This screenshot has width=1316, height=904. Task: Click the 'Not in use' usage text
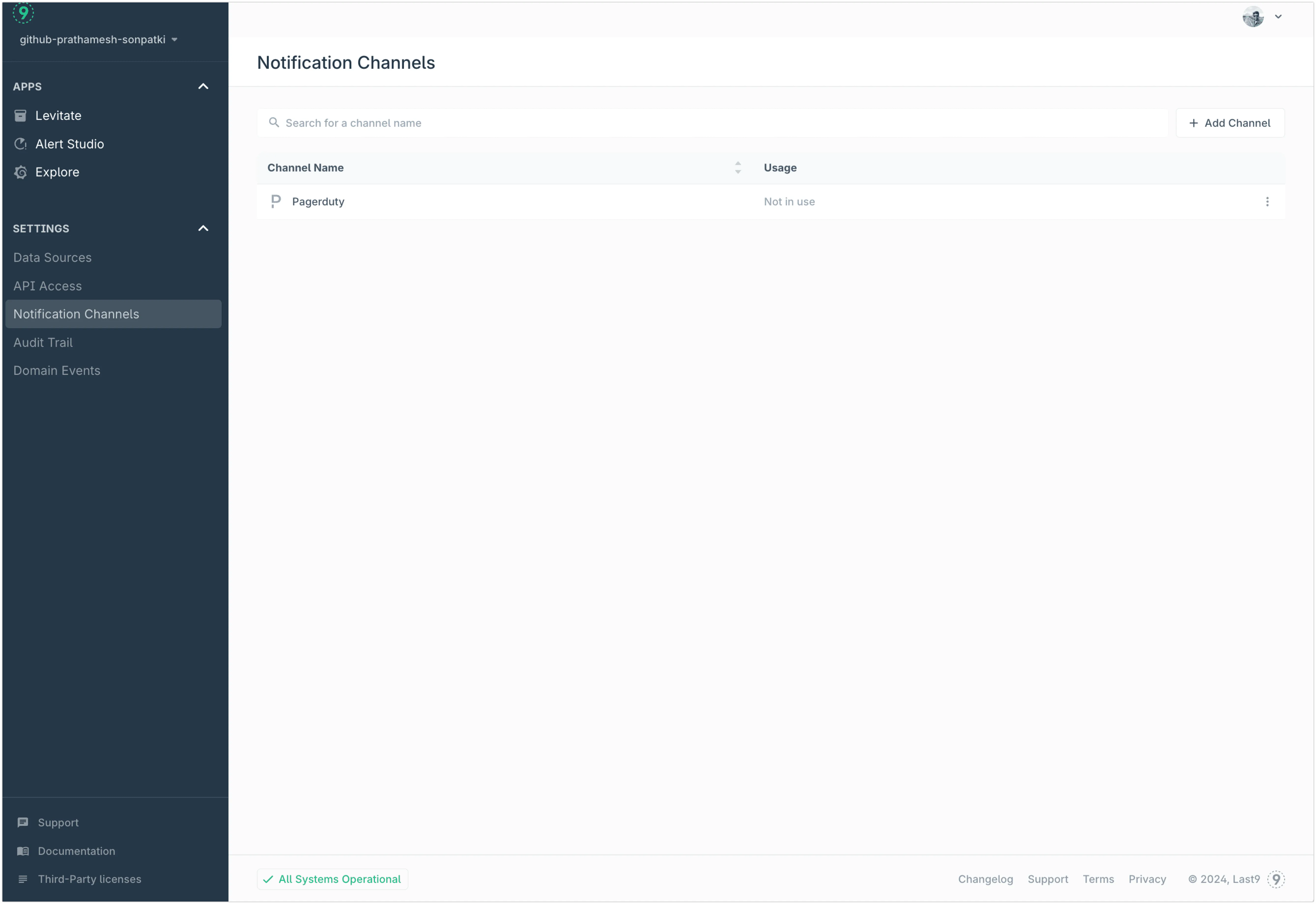click(789, 202)
